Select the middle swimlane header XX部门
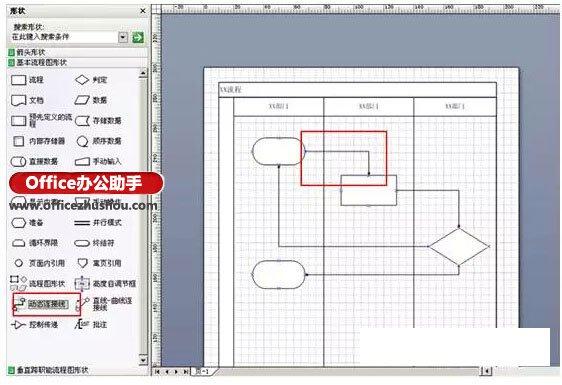The width and height of the screenshot is (562, 385). tap(368, 106)
